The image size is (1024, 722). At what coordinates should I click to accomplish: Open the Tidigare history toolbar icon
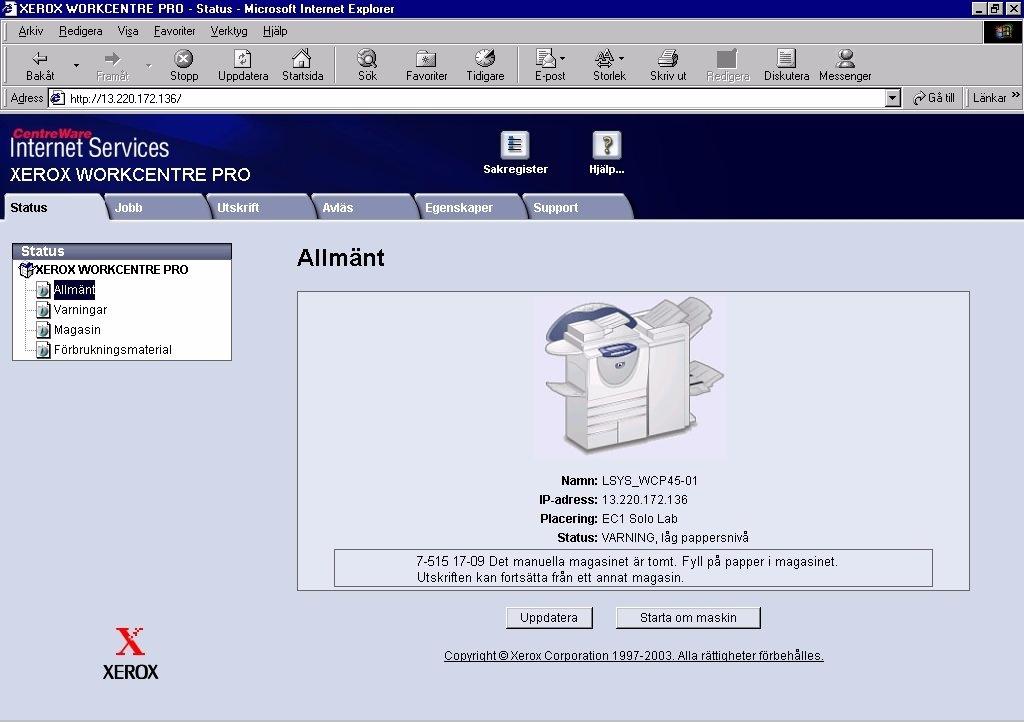click(485, 59)
